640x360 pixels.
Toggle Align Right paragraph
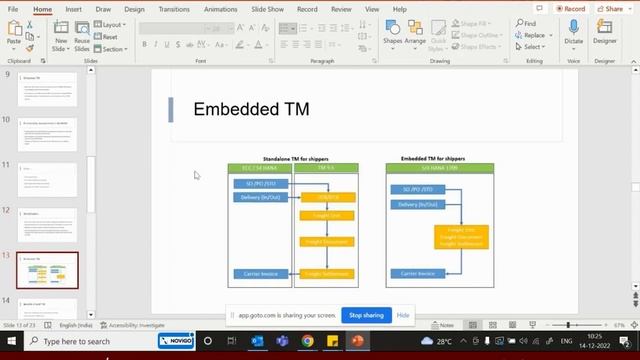point(307,44)
